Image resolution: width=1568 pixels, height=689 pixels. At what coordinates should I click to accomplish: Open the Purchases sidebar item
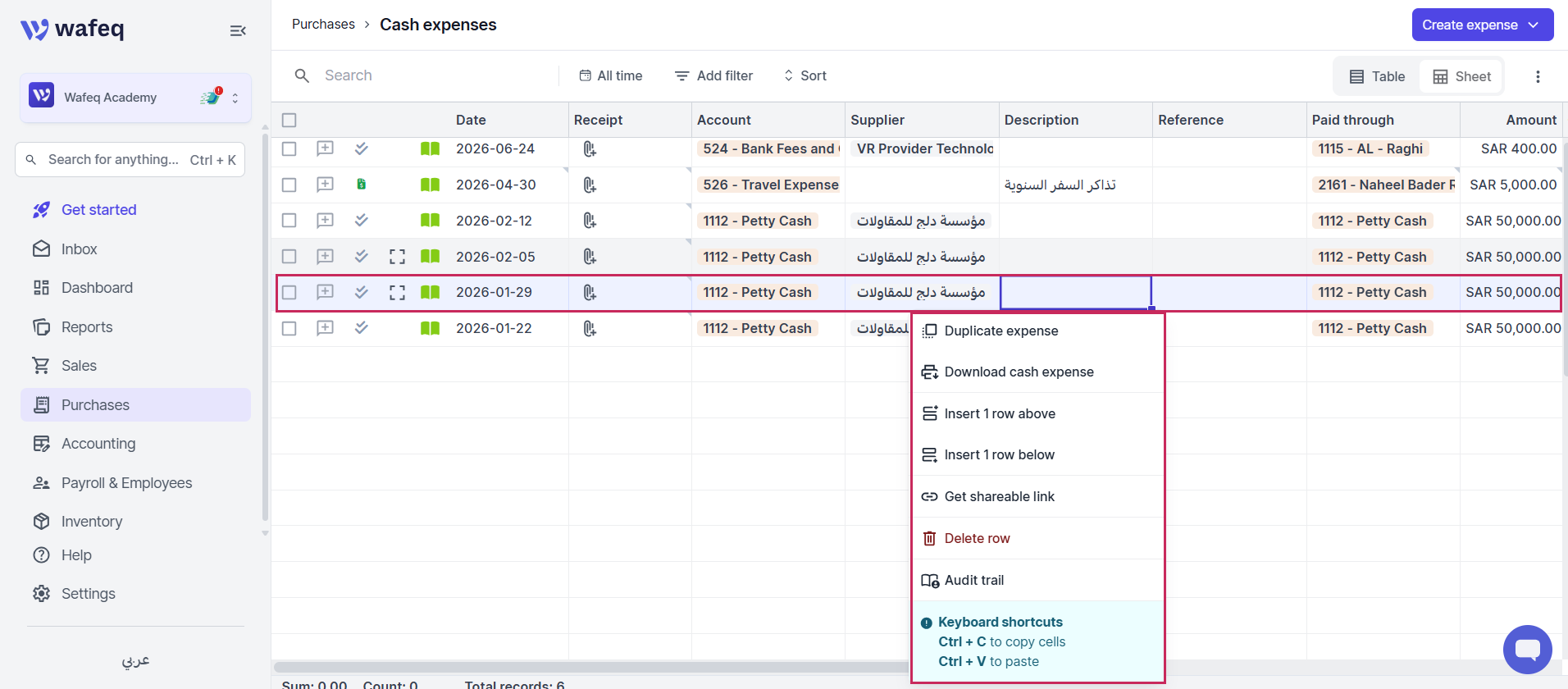[135, 405]
